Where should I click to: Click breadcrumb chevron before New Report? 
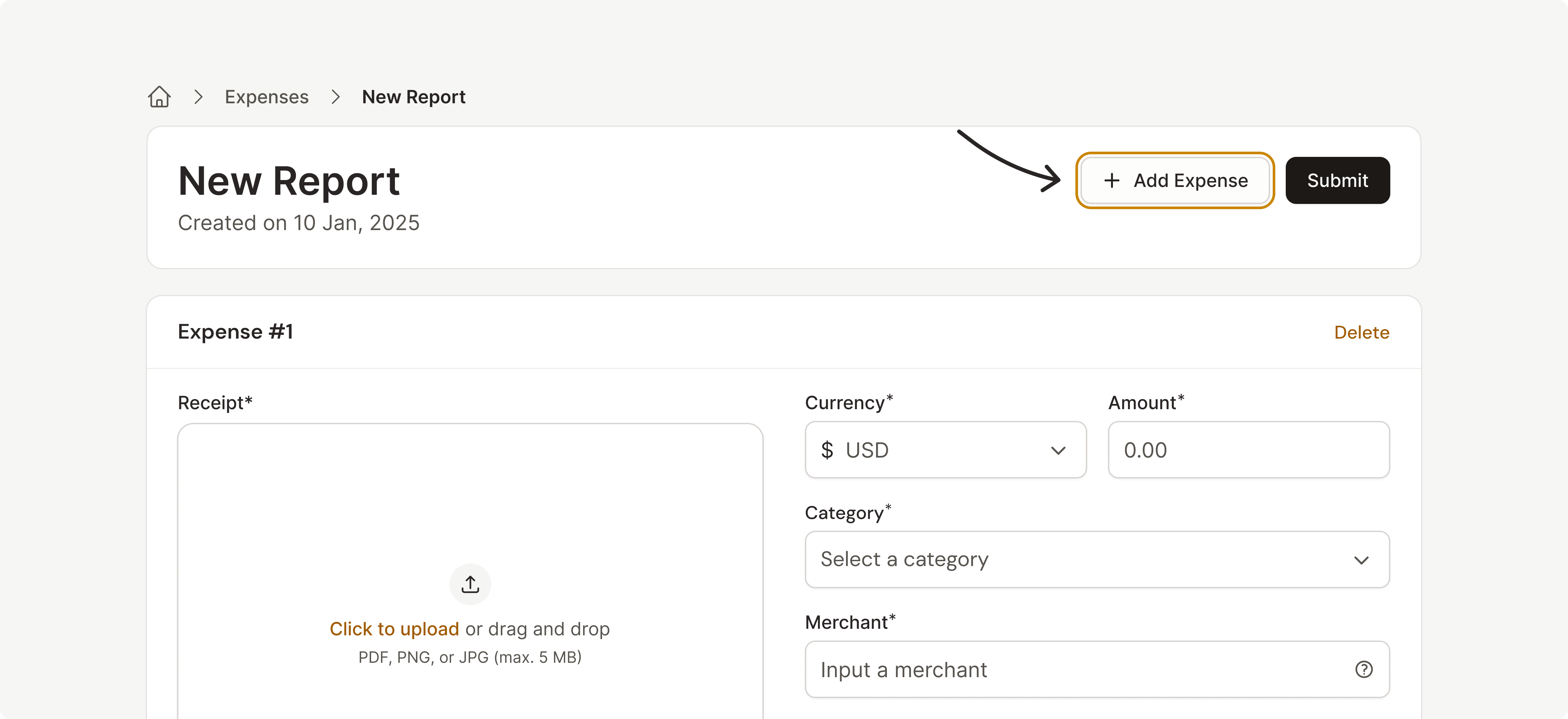coord(335,97)
